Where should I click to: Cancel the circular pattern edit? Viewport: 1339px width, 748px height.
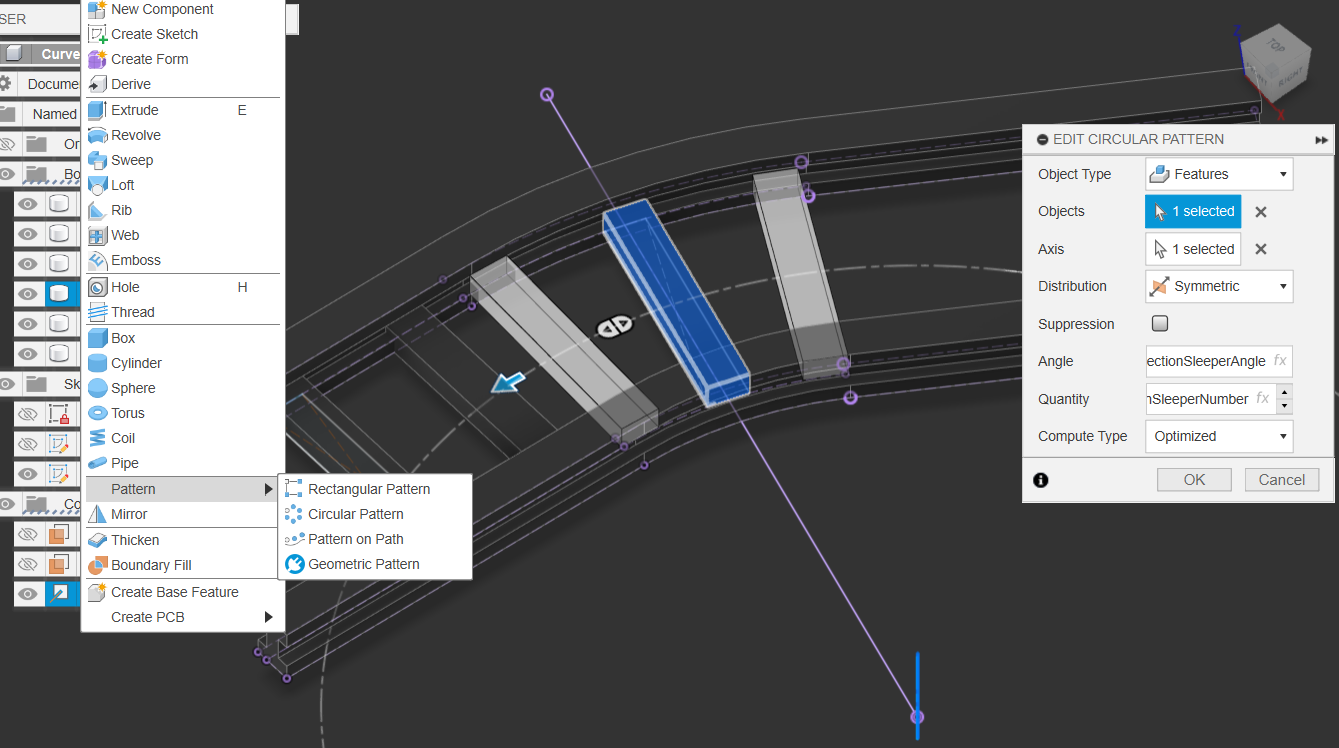point(1282,480)
